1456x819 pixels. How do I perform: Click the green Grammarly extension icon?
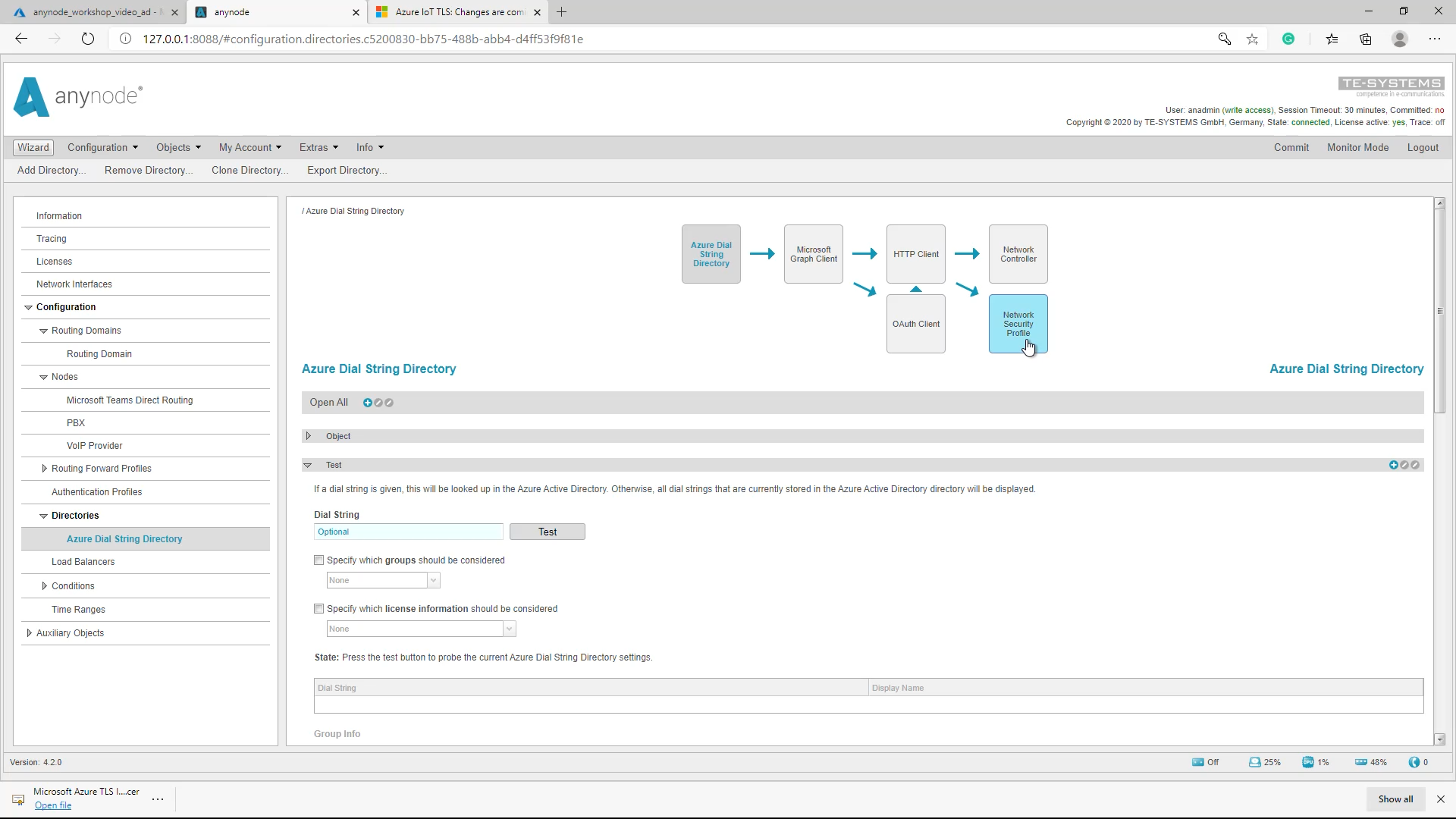pos(1288,39)
